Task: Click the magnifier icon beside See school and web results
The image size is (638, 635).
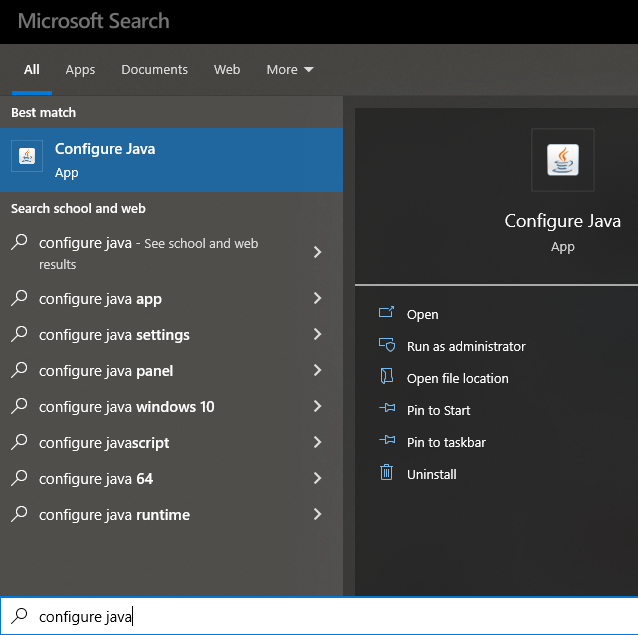Action: [x=19, y=242]
